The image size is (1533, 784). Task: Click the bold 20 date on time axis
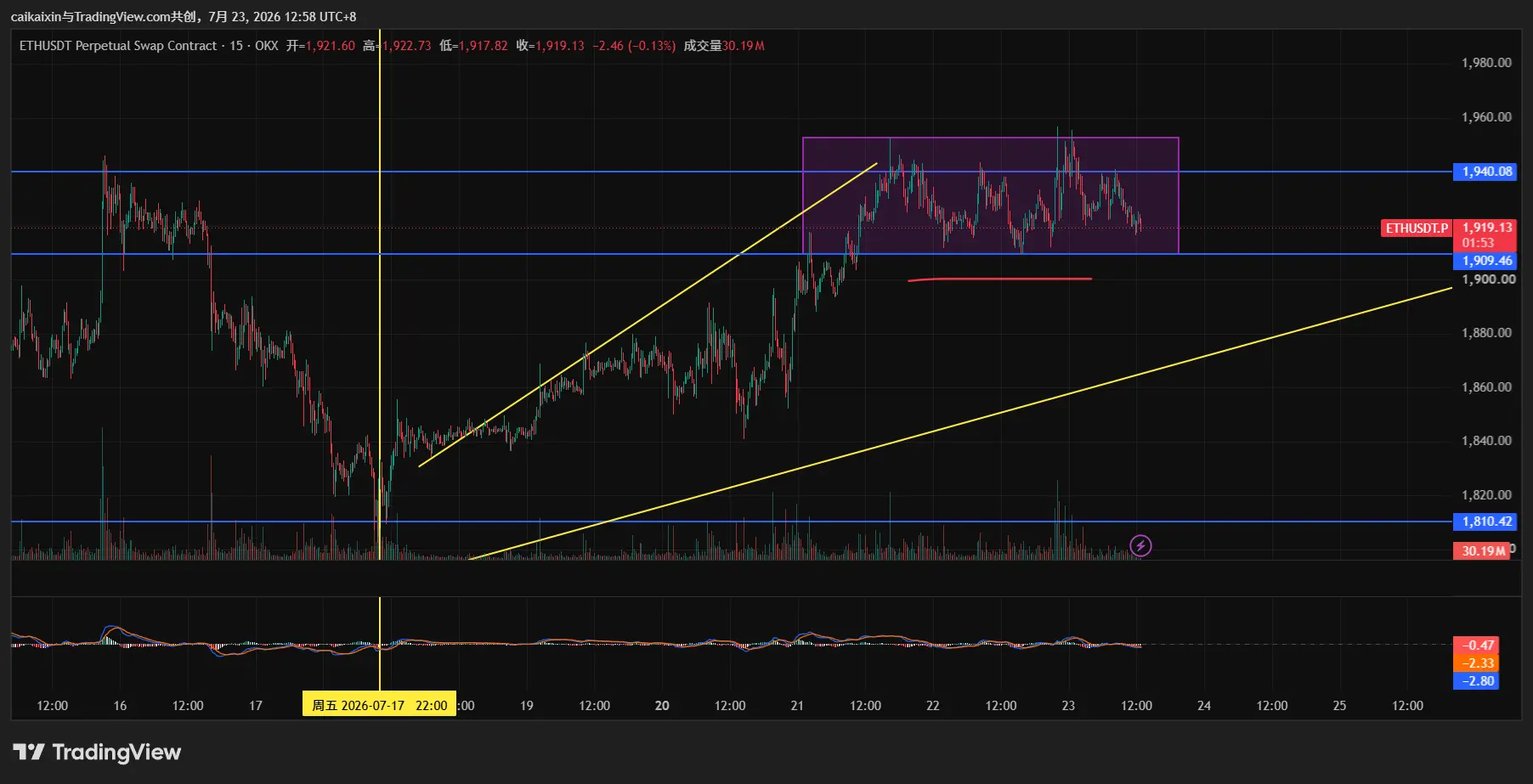[x=662, y=706]
